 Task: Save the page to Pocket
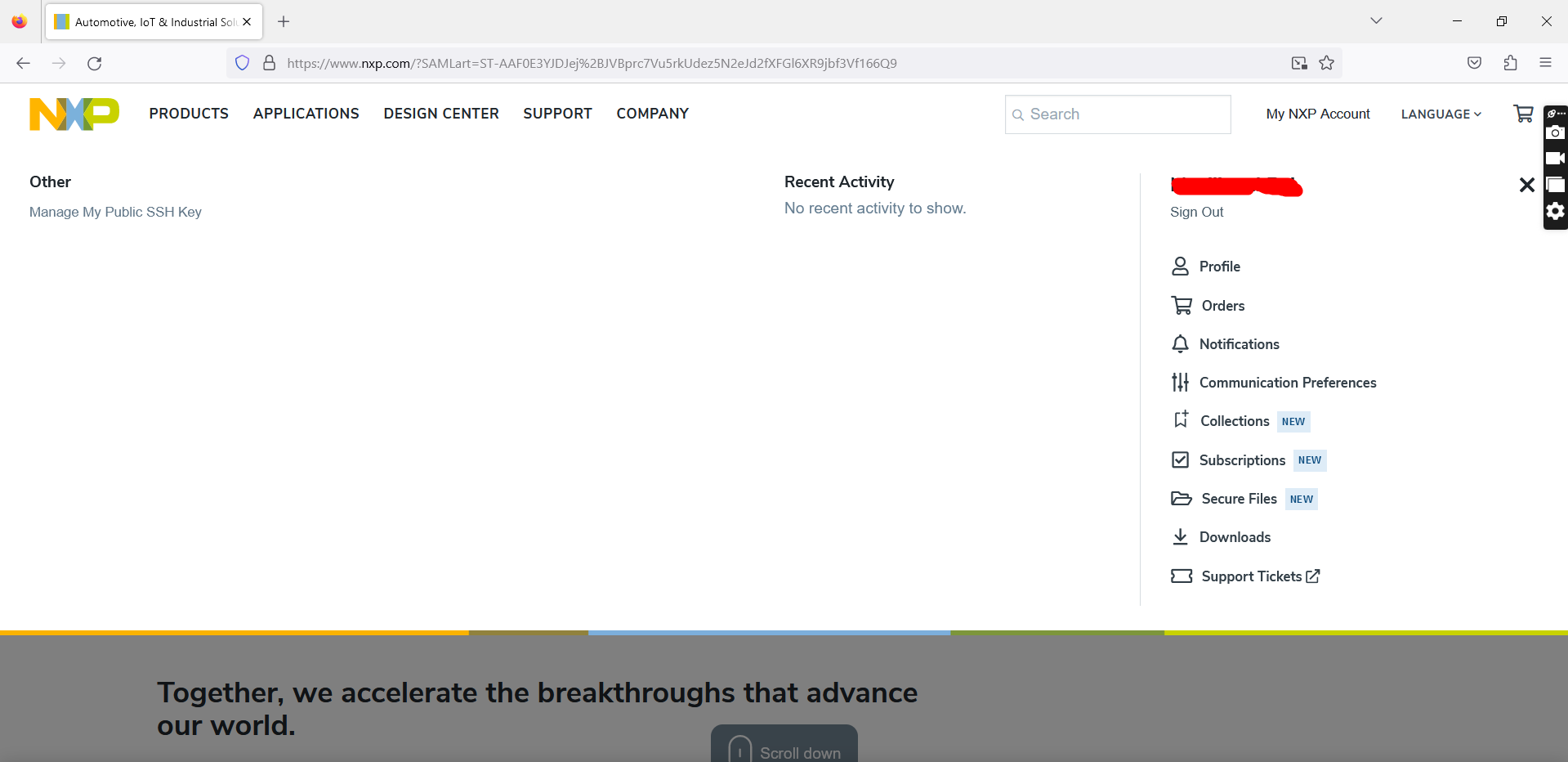click(x=1473, y=63)
